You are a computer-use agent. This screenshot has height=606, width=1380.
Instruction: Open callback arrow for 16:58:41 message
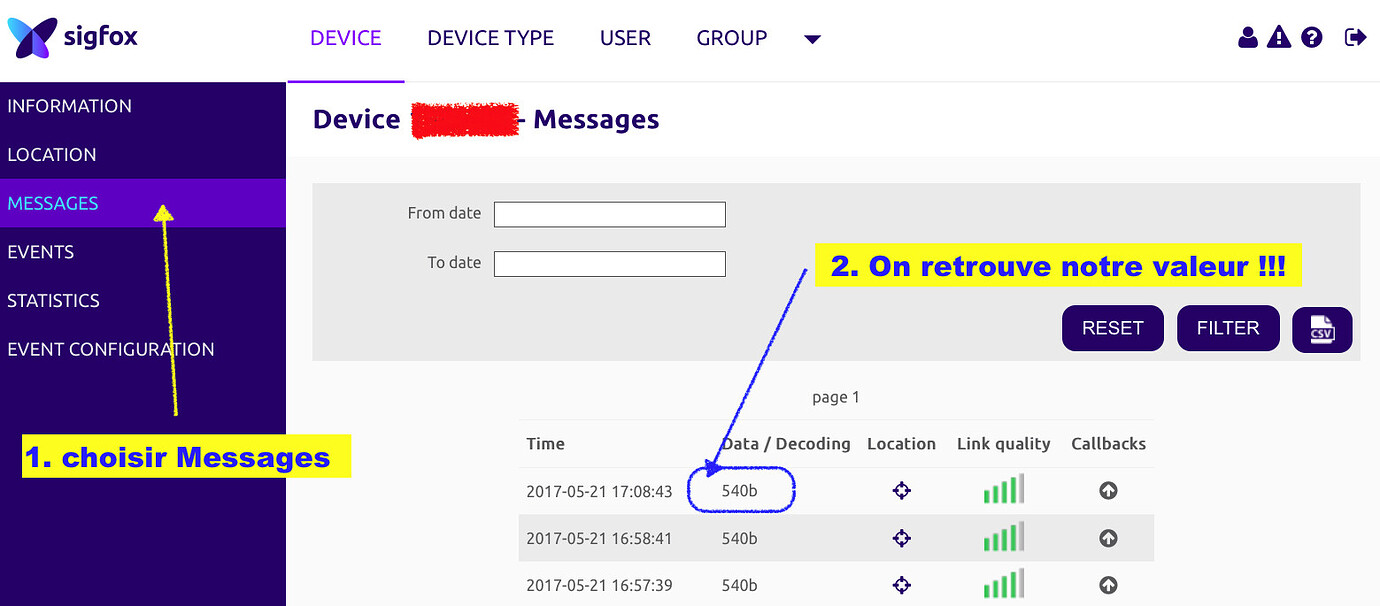point(1108,538)
